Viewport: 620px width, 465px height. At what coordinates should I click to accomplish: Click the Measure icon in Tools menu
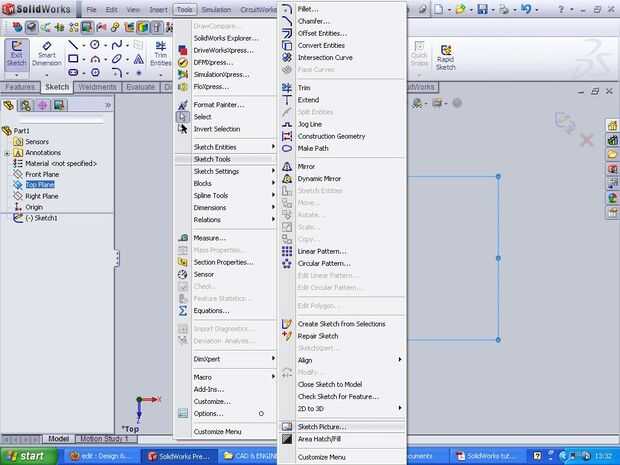click(x=183, y=238)
